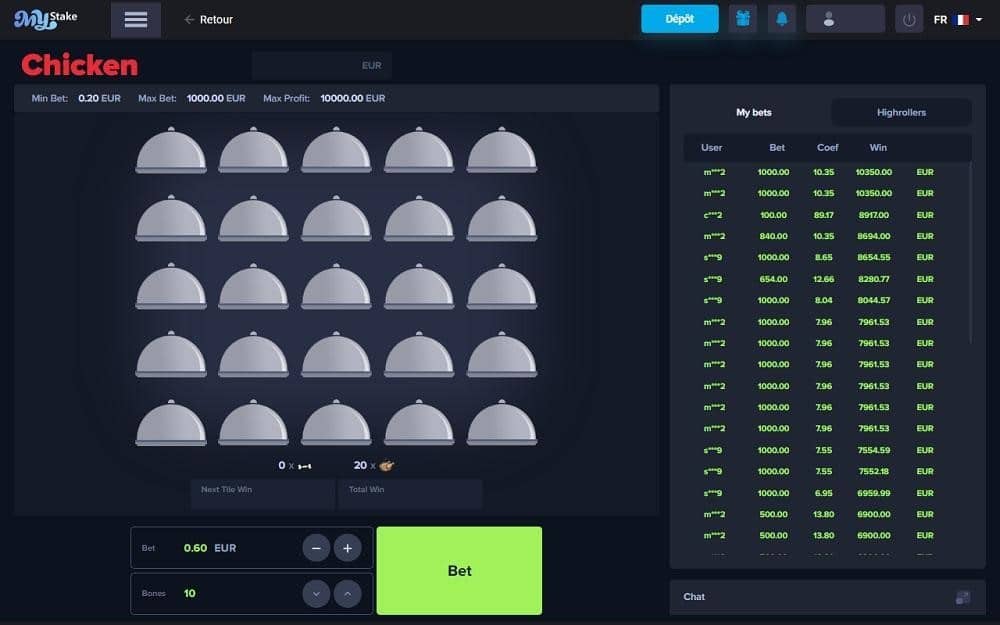The width and height of the screenshot is (1000, 625).
Task: Click the MyStake logo
Action: [45, 19]
